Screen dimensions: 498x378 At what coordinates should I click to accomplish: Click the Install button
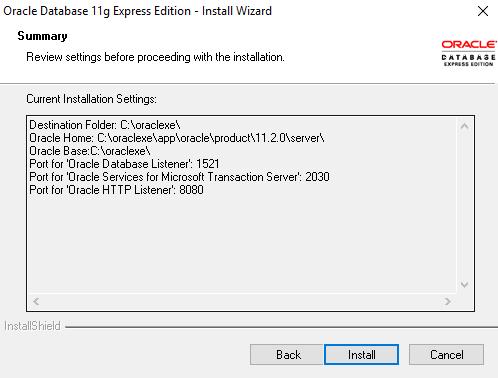361,354
